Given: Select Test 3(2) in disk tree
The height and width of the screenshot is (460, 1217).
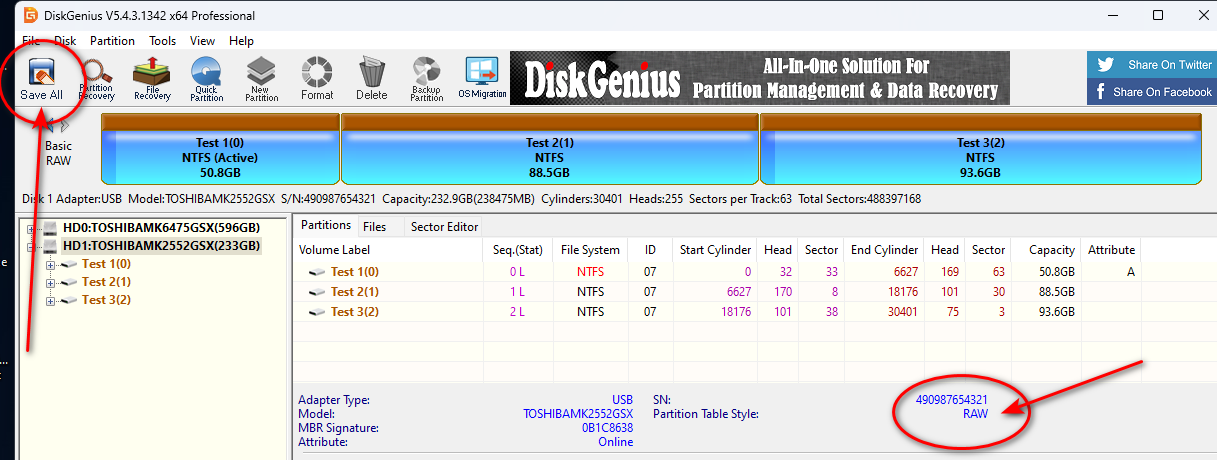Looking at the screenshot, I should pyautogui.click(x=106, y=300).
